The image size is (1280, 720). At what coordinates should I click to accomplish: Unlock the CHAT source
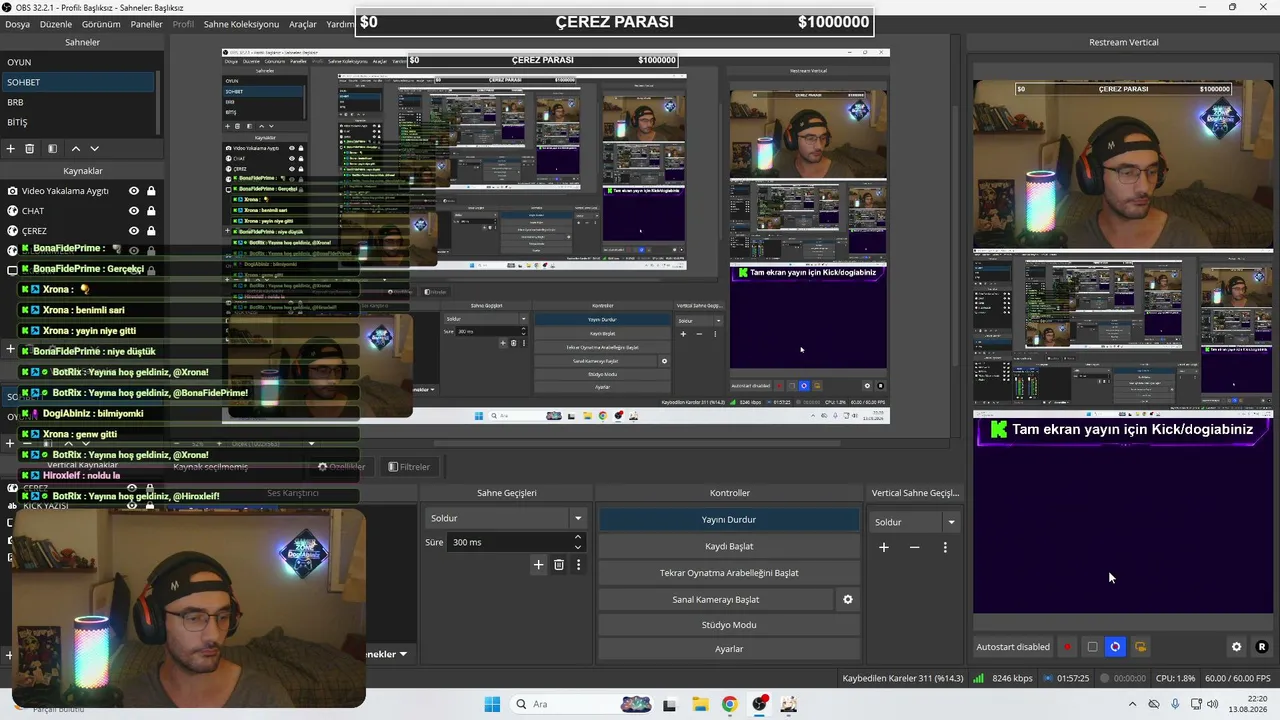151,211
